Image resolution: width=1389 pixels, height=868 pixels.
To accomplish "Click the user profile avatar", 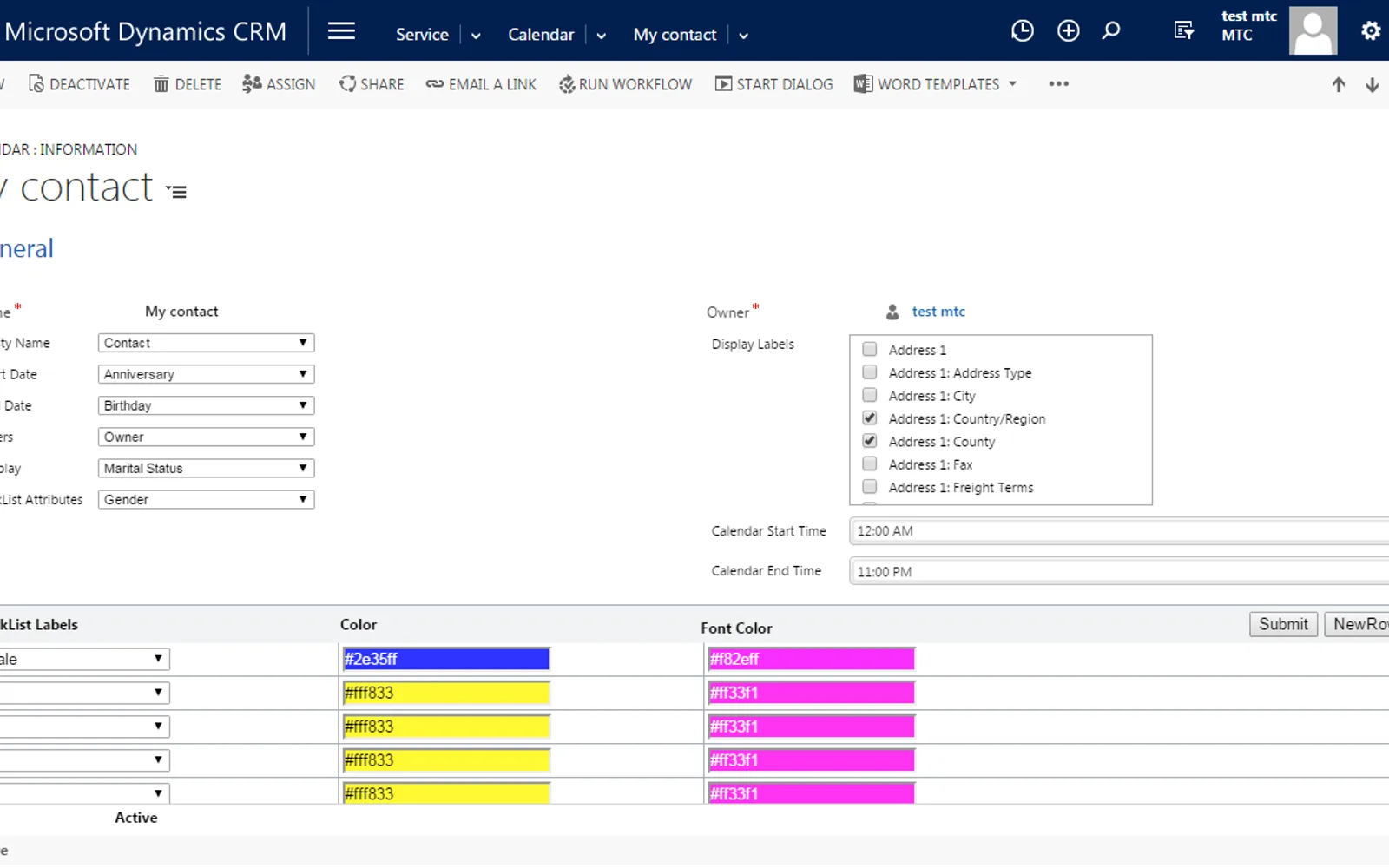I will coord(1313,31).
